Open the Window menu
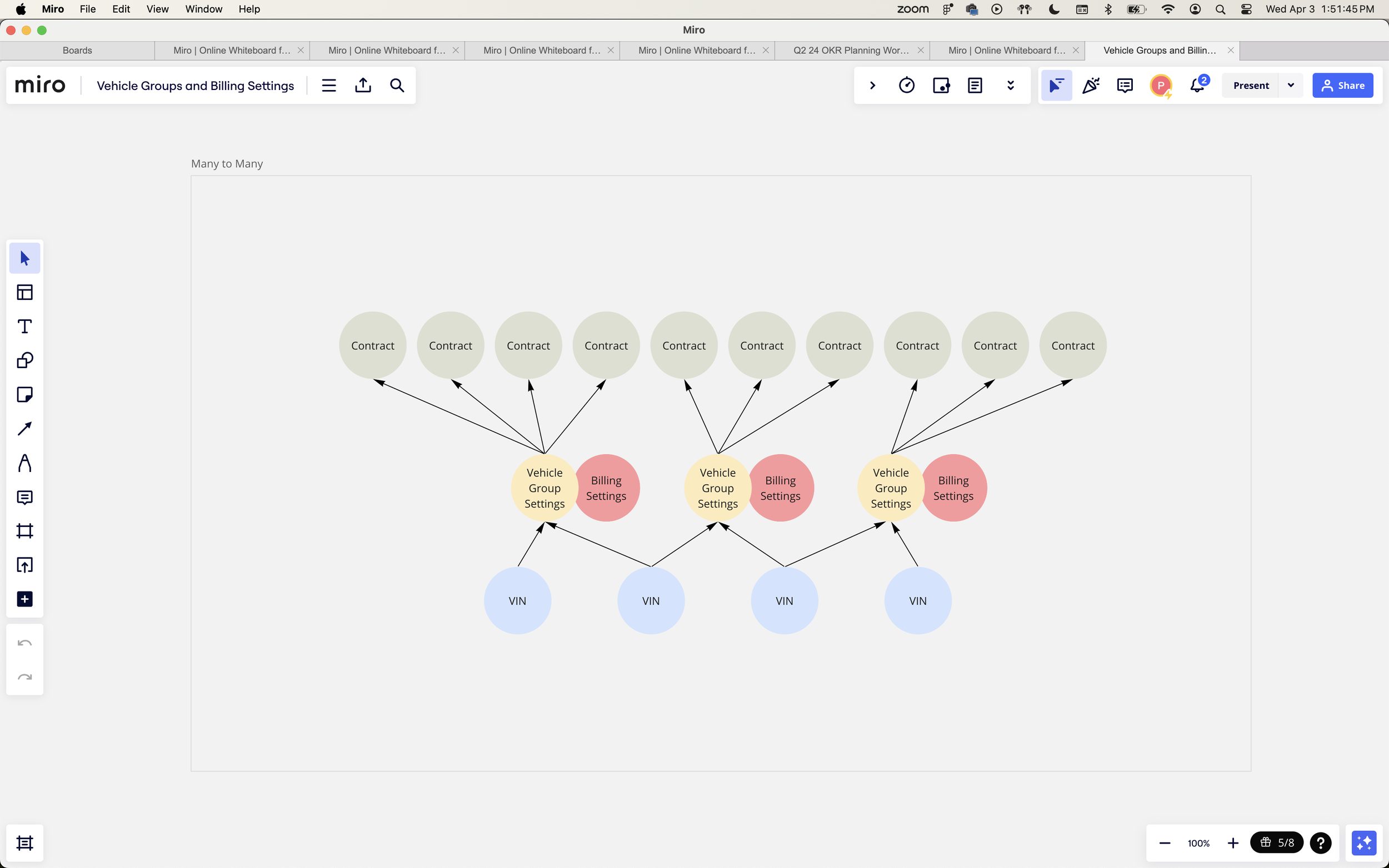 (x=203, y=9)
